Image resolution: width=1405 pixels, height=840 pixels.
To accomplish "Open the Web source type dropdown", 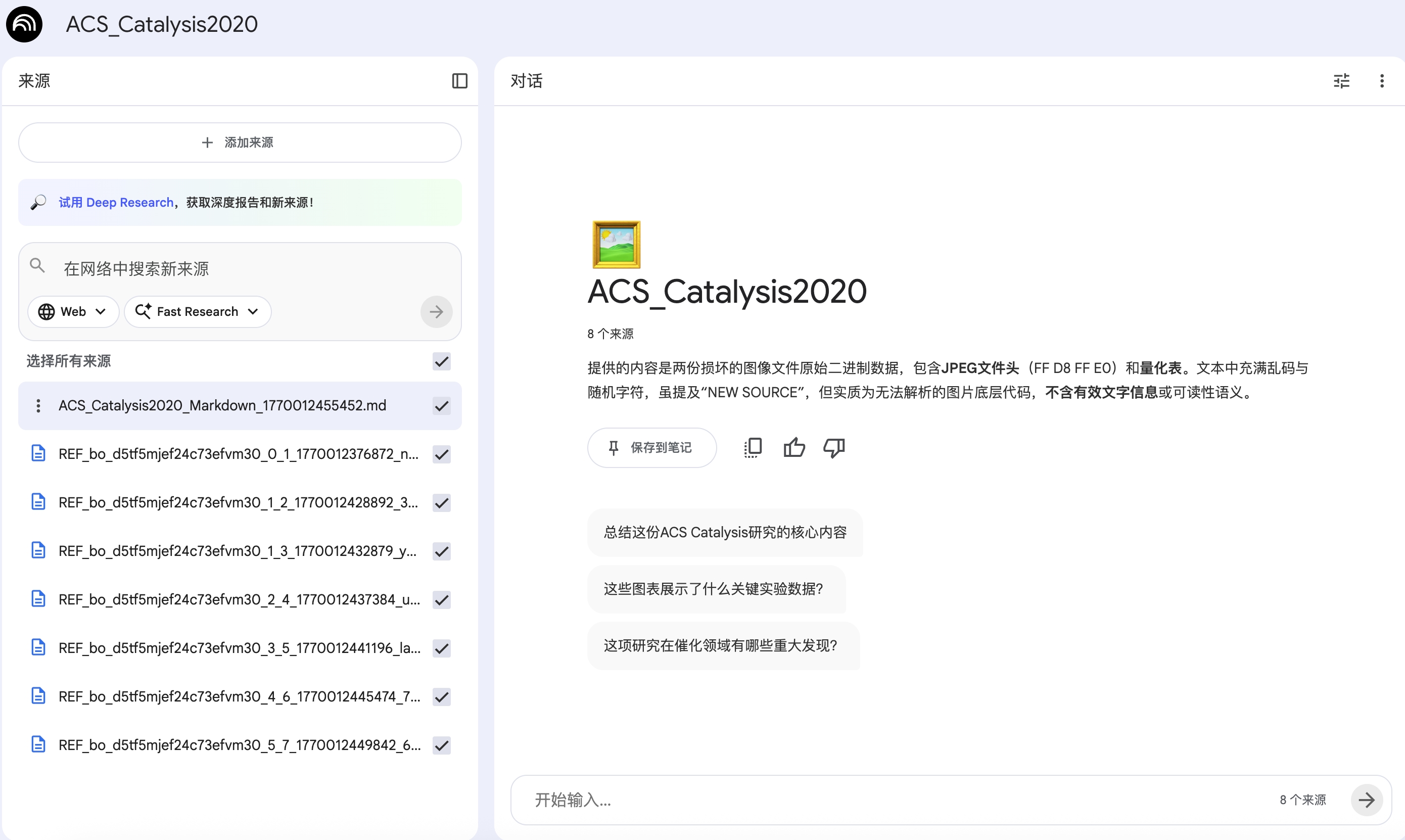I will point(73,311).
